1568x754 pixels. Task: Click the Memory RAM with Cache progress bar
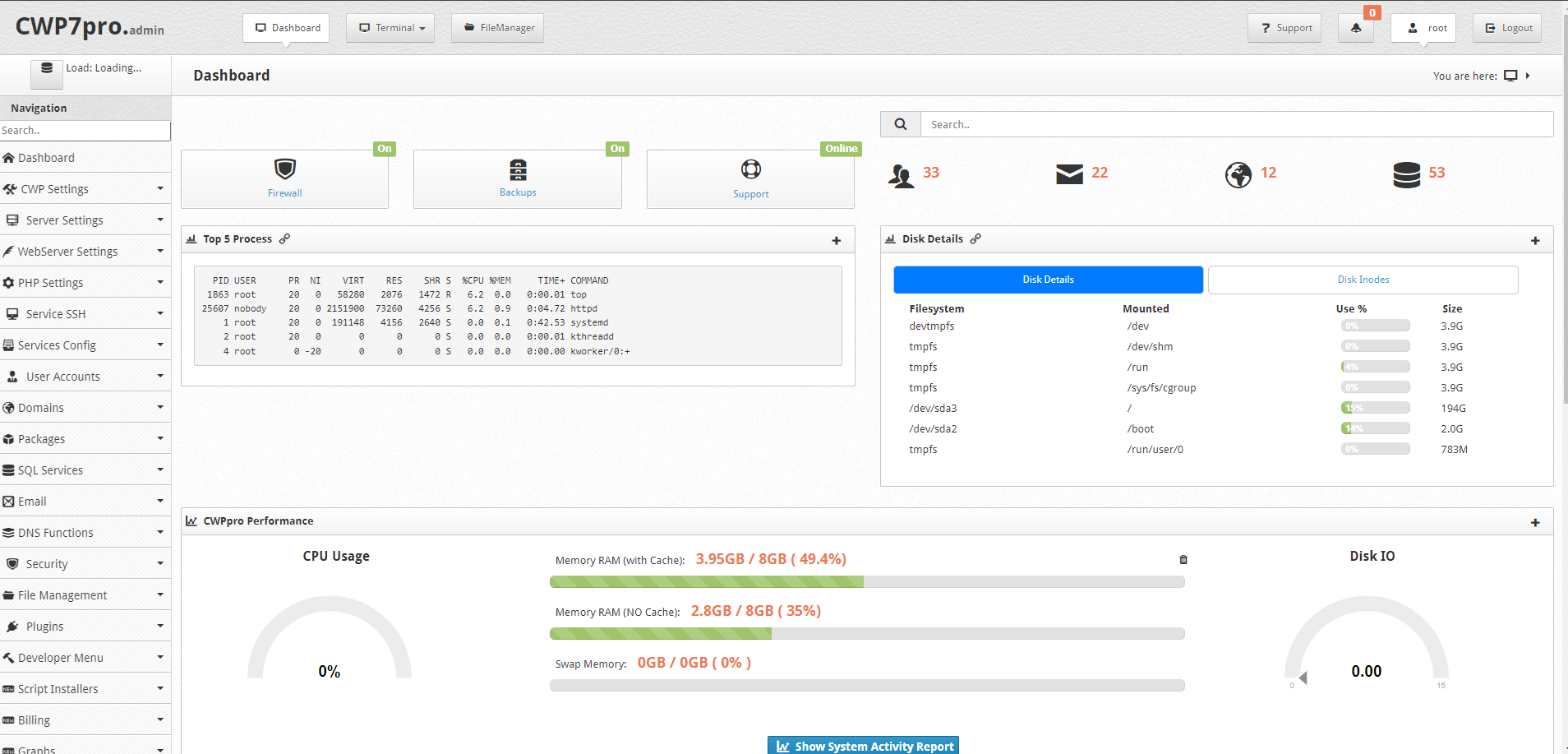coord(867,582)
